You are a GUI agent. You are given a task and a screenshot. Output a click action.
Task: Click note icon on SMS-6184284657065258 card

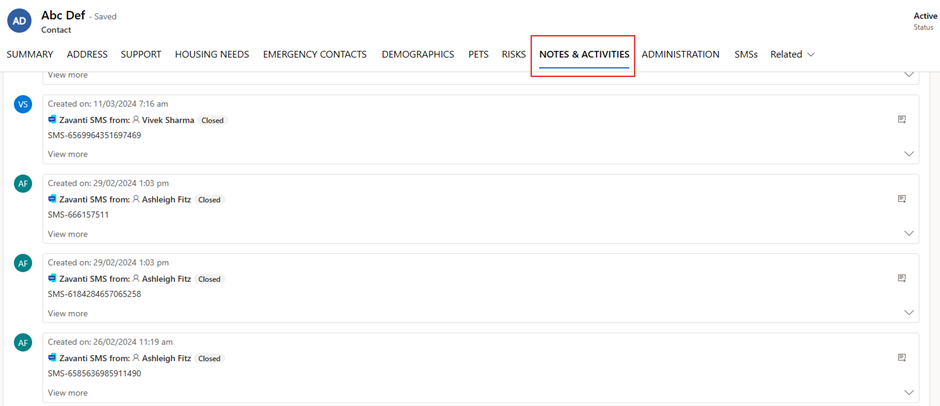click(901, 278)
